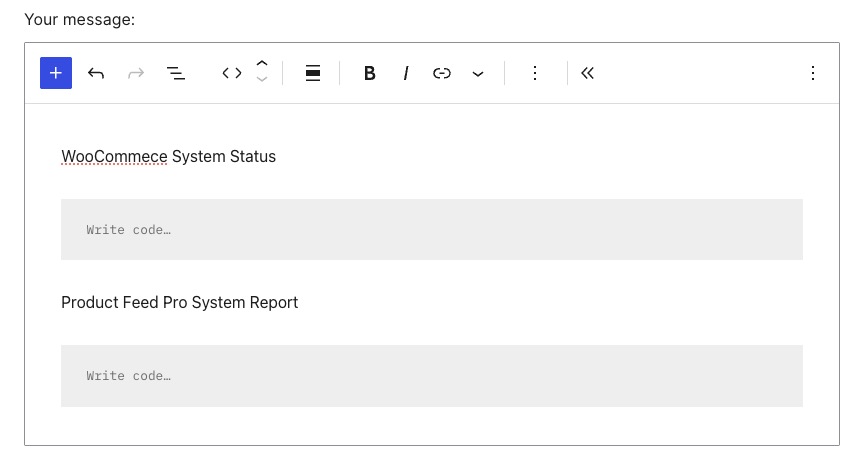
Task: Change the block alignment
Action: [313, 73]
